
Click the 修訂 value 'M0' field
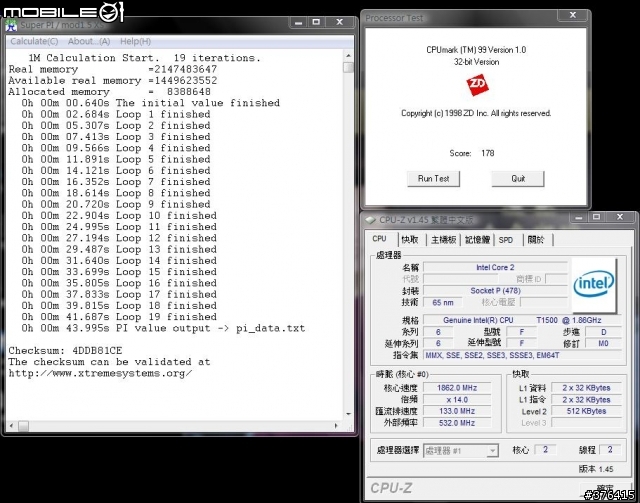tap(604, 343)
